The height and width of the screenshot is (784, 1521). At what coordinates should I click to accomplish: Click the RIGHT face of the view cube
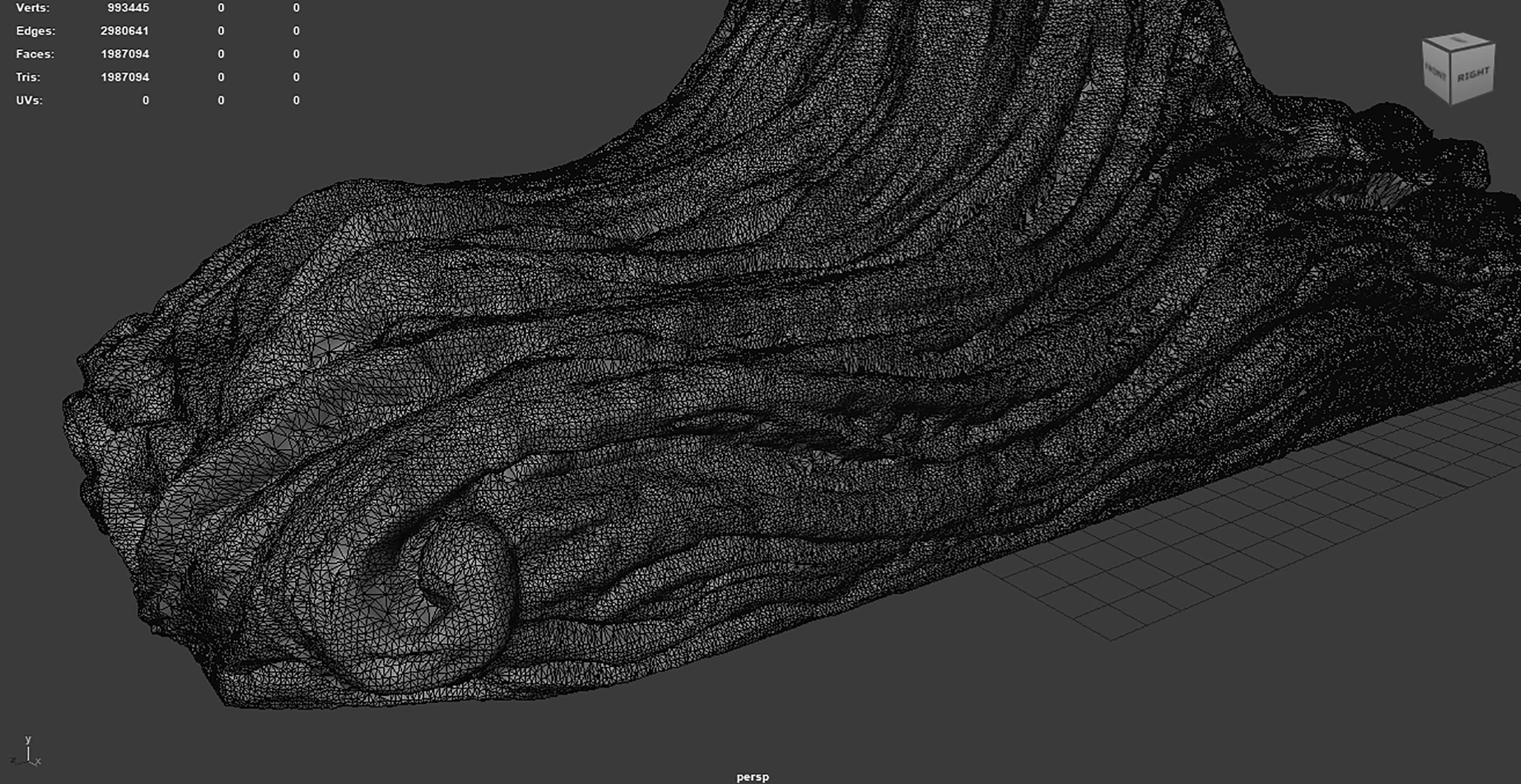point(1473,76)
